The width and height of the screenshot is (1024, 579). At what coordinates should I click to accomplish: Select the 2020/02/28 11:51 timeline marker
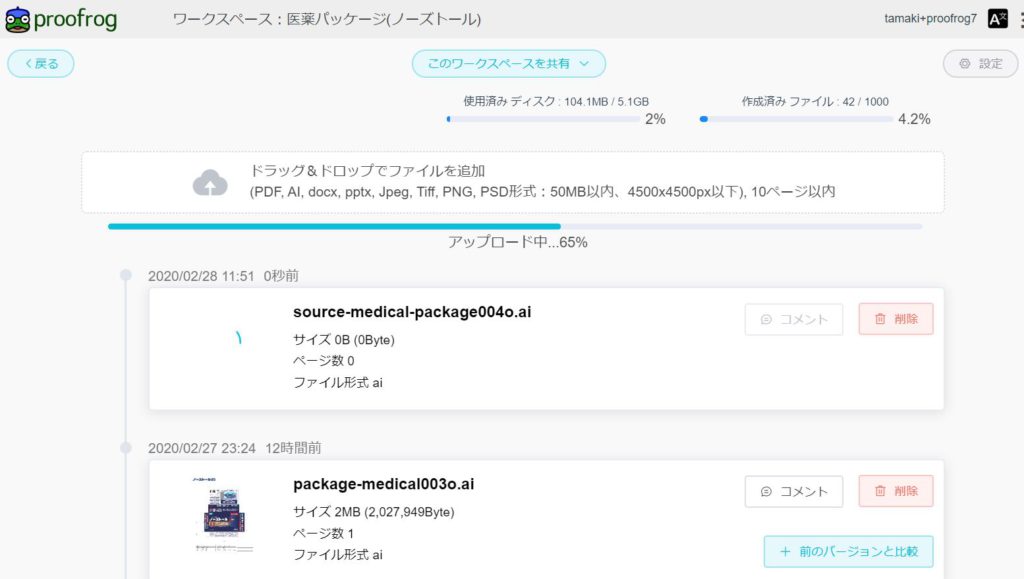[126, 275]
